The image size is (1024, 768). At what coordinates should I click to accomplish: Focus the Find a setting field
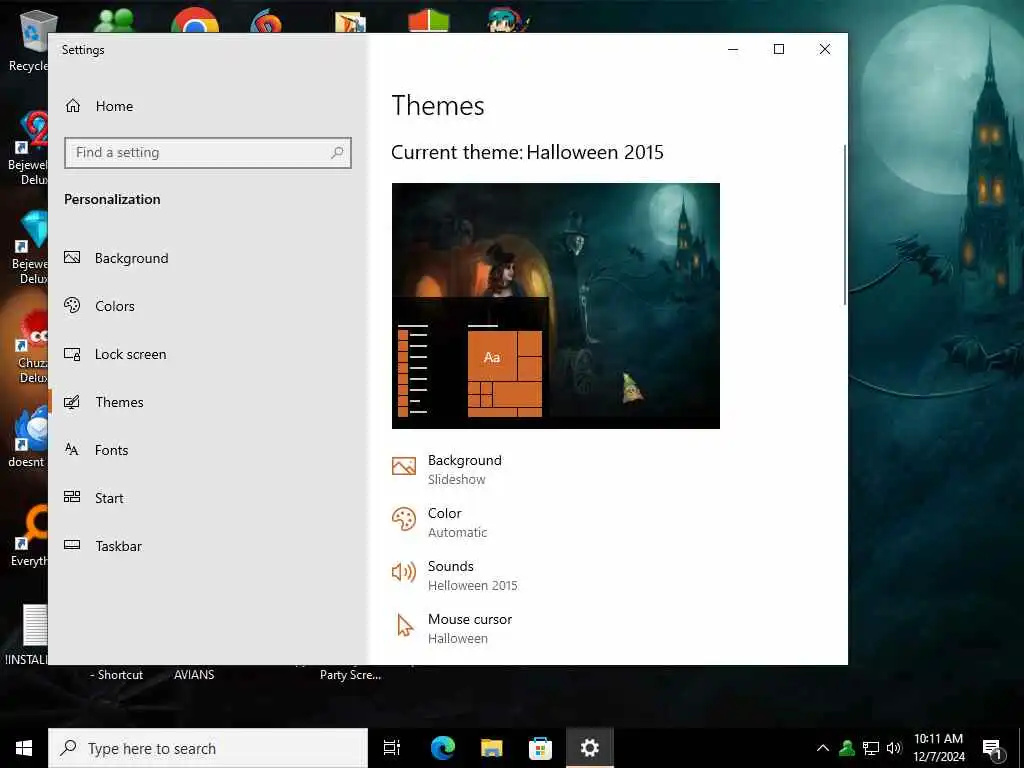point(208,153)
